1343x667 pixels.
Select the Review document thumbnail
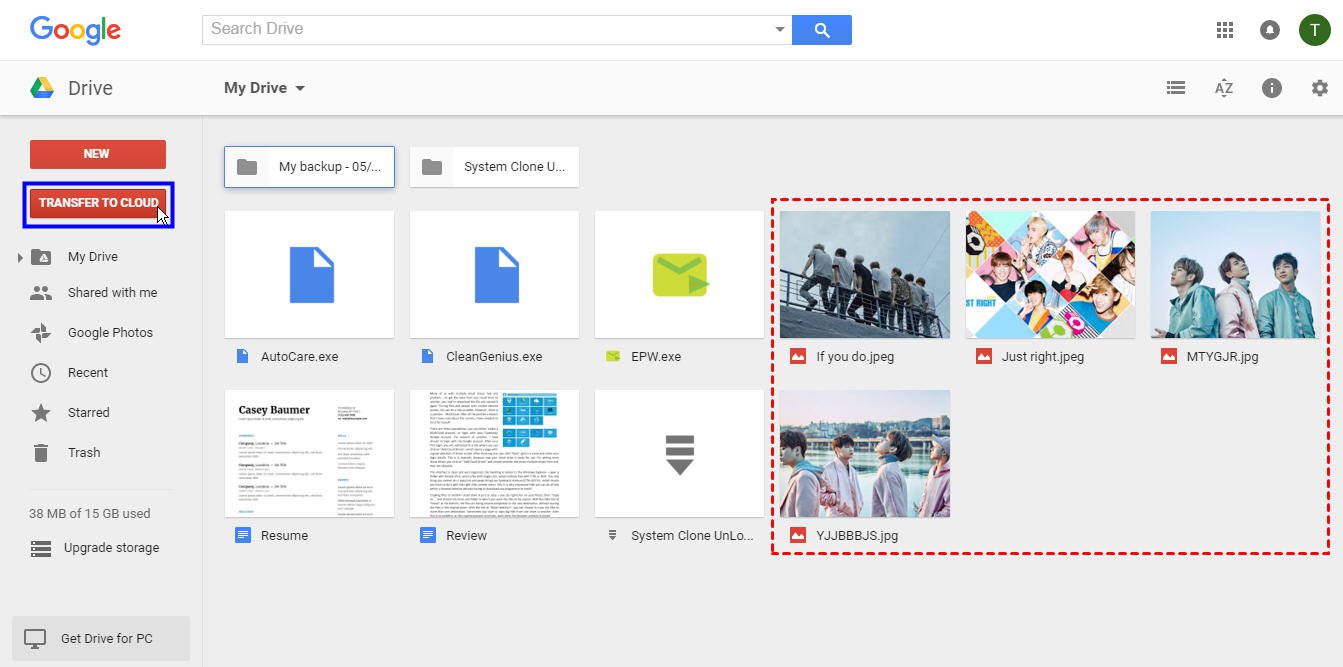click(x=494, y=454)
